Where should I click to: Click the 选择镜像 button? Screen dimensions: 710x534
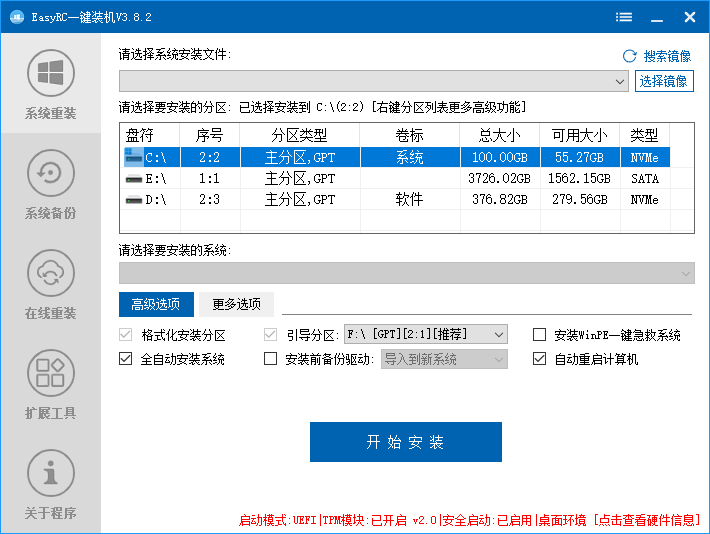pyautogui.click(x=664, y=81)
